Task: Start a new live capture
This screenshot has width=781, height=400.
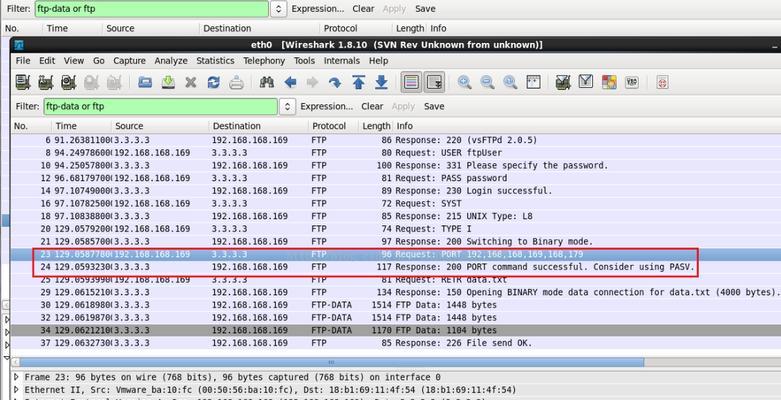Action: (69, 82)
